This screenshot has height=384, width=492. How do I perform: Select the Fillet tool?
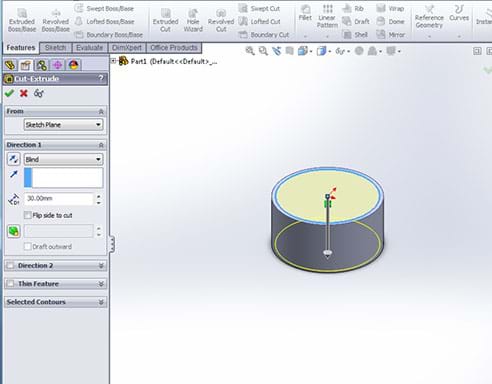point(305,13)
